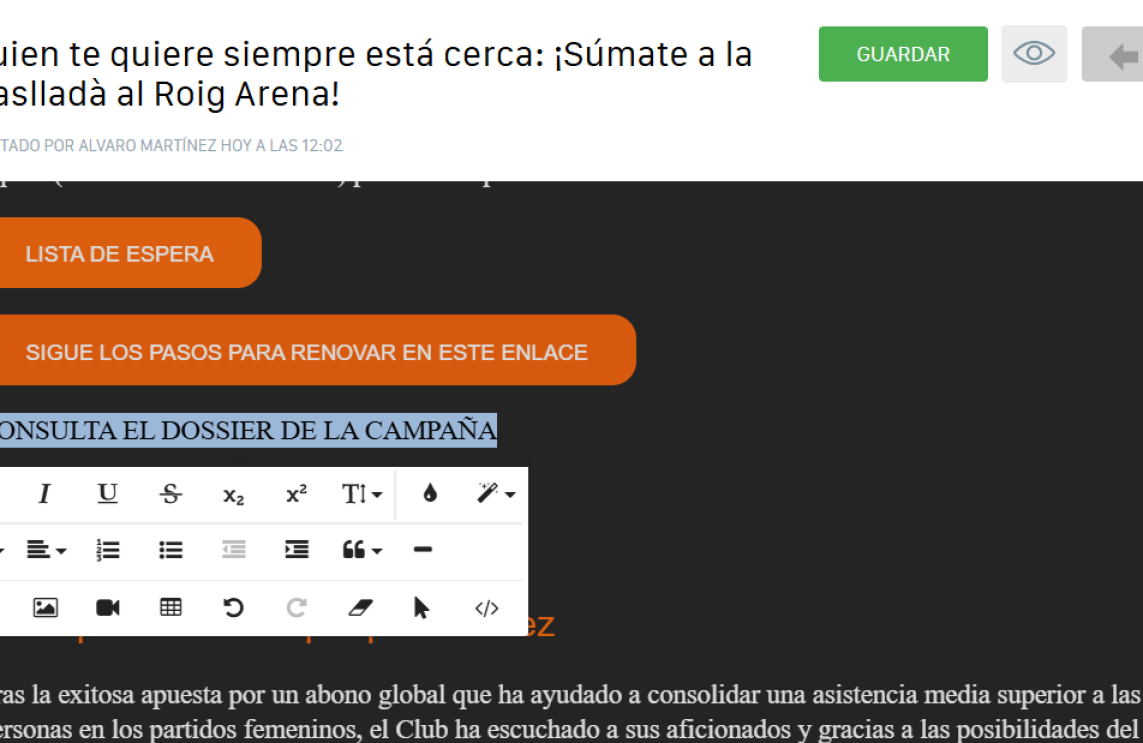Switch to HTML code view
This screenshot has width=1143, height=743.
click(486, 608)
